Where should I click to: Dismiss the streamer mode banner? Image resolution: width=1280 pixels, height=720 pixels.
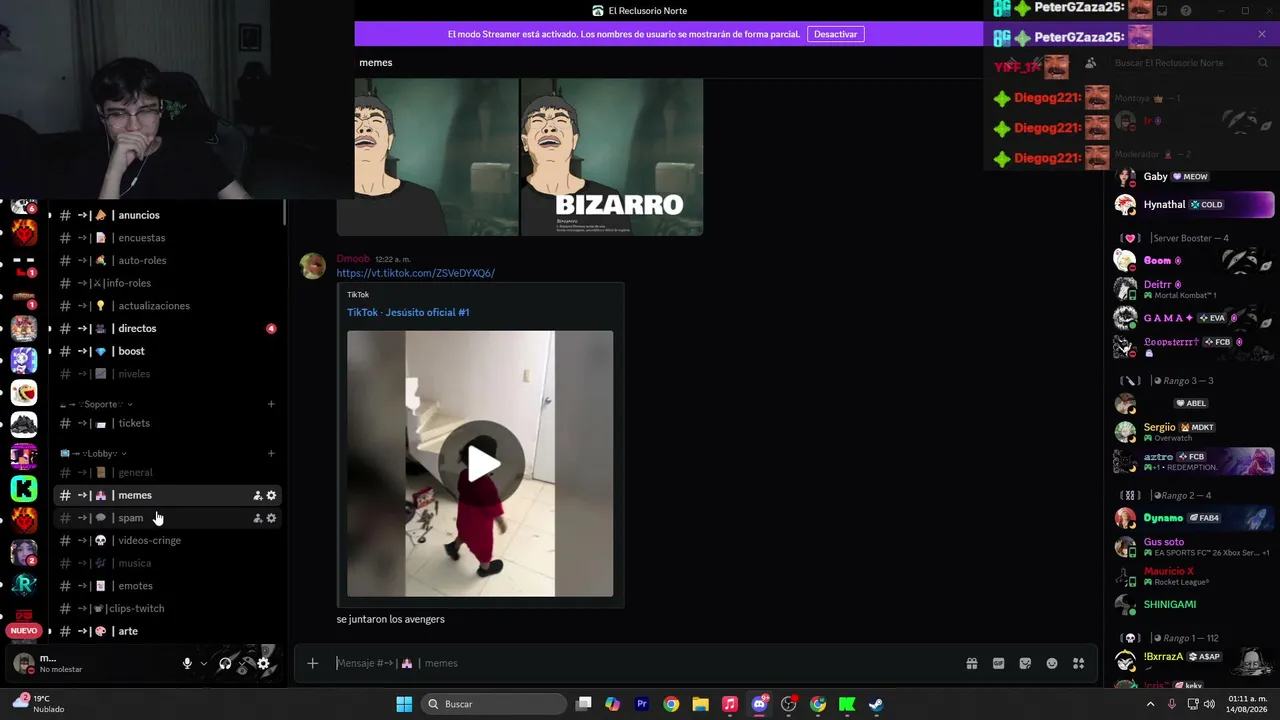[1262, 34]
